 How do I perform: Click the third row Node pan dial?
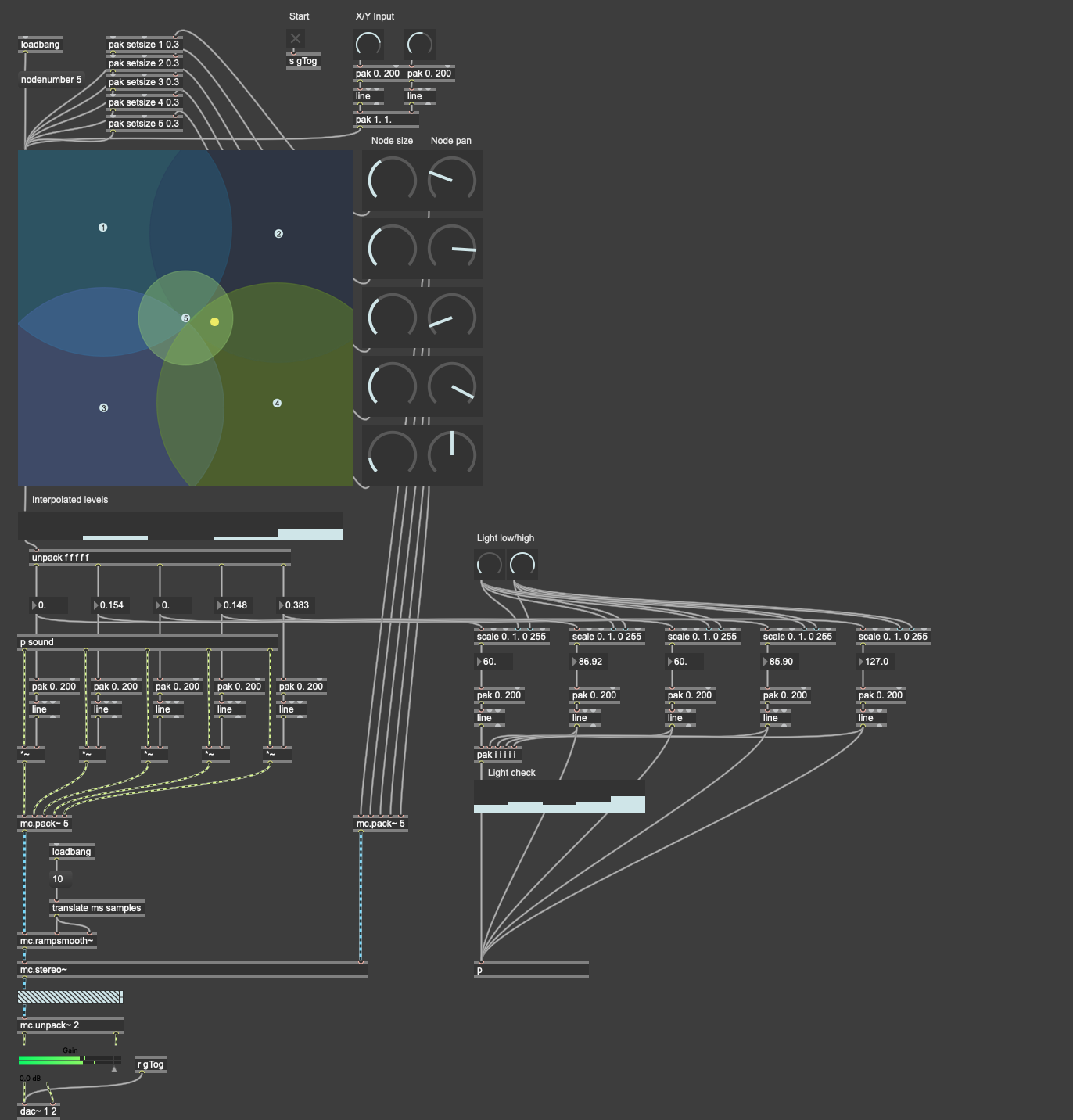pyautogui.click(x=452, y=318)
